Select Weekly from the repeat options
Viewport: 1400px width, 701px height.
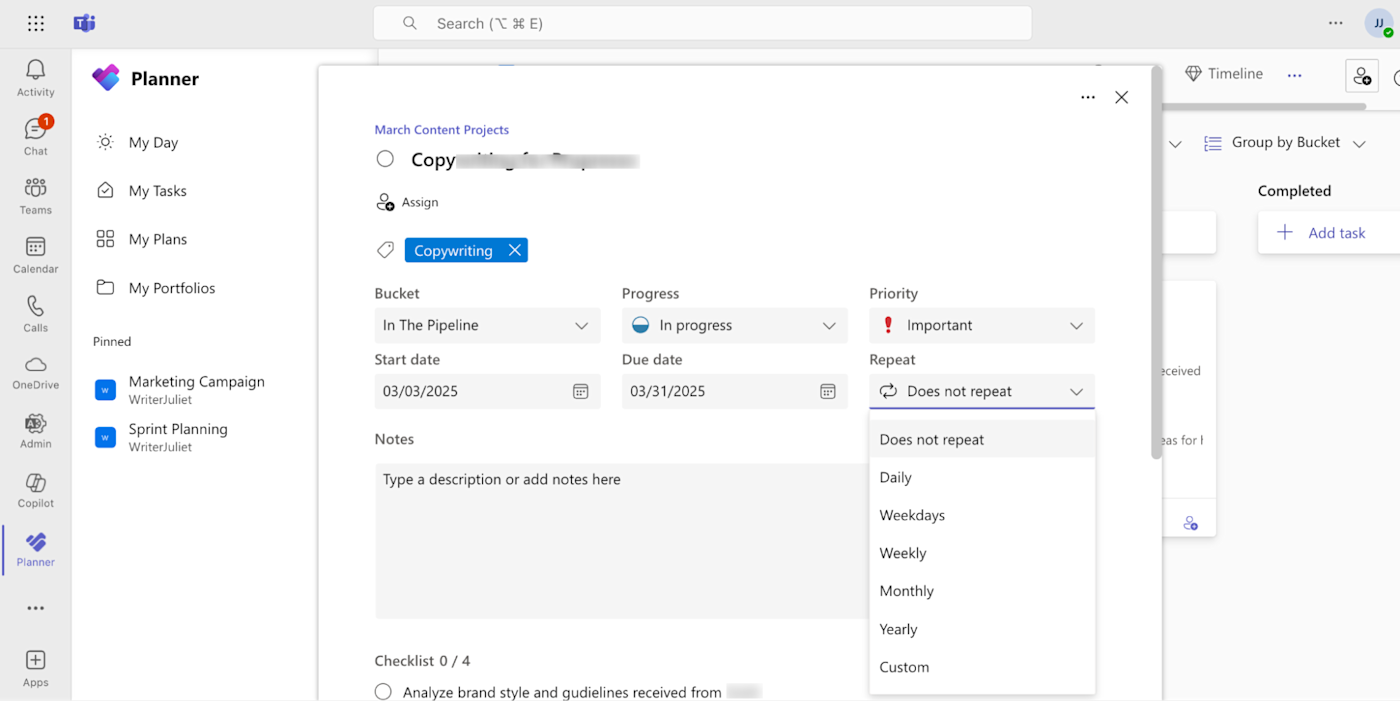pyautogui.click(x=903, y=553)
